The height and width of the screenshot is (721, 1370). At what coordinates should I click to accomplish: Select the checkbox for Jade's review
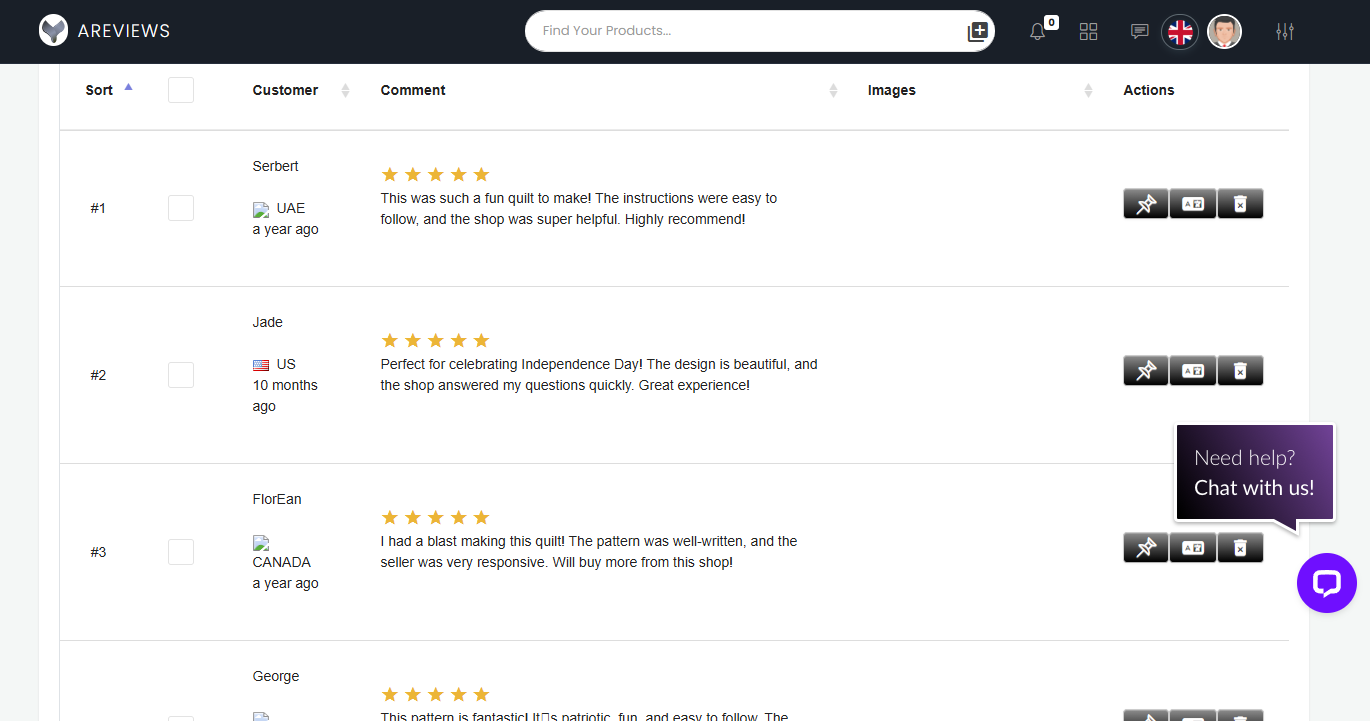click(181, 375)
